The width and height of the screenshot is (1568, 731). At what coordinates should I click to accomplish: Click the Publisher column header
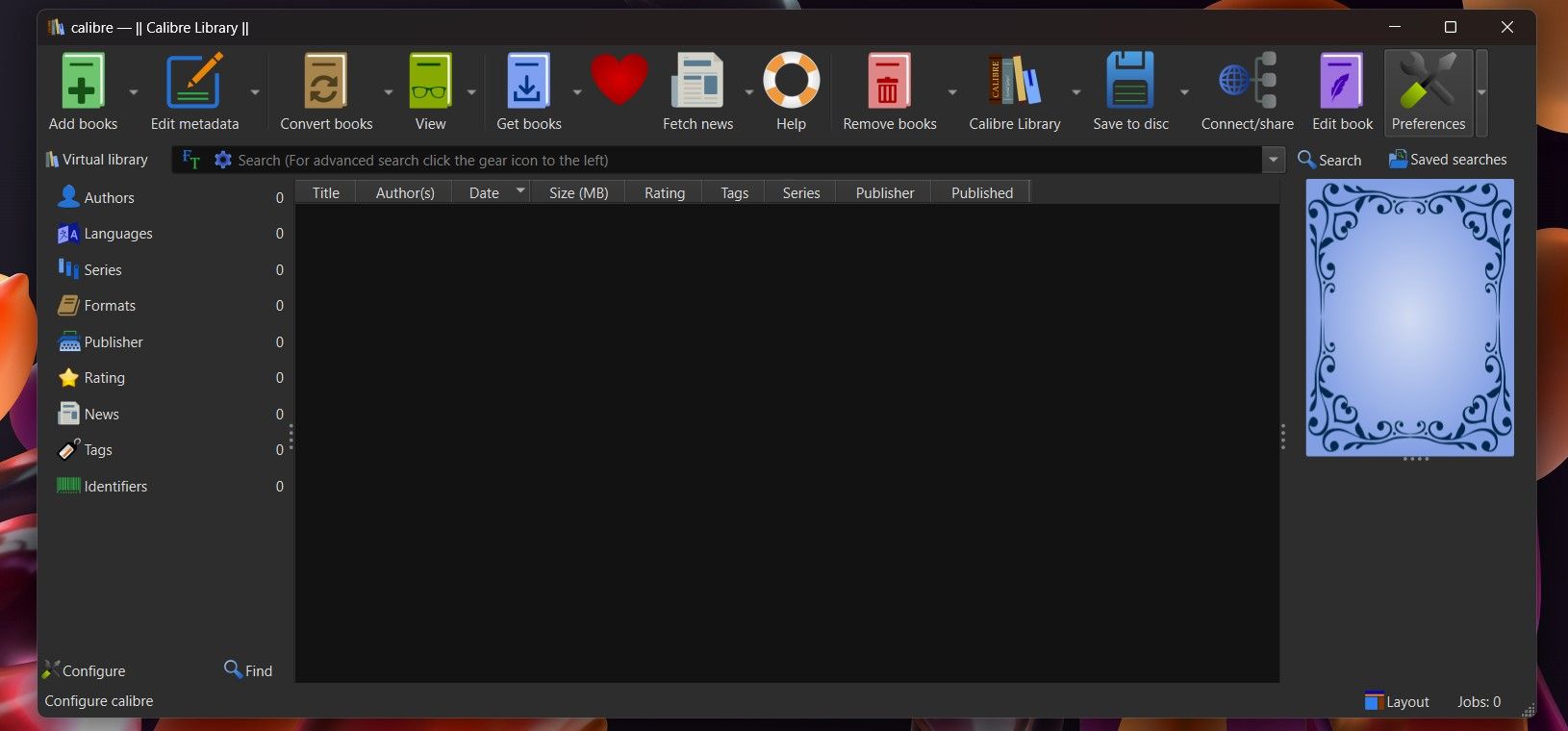pyautogui.click(x=884, y=192)
